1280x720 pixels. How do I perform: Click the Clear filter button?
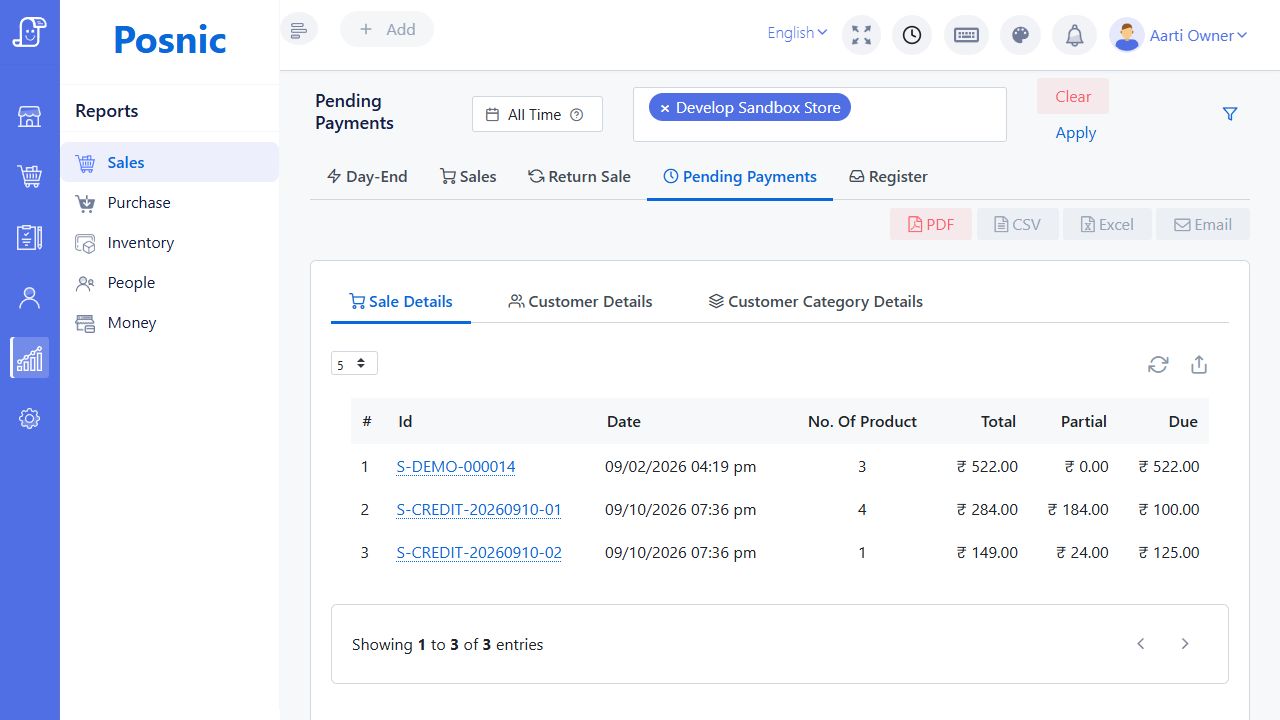pos(1073,96)
